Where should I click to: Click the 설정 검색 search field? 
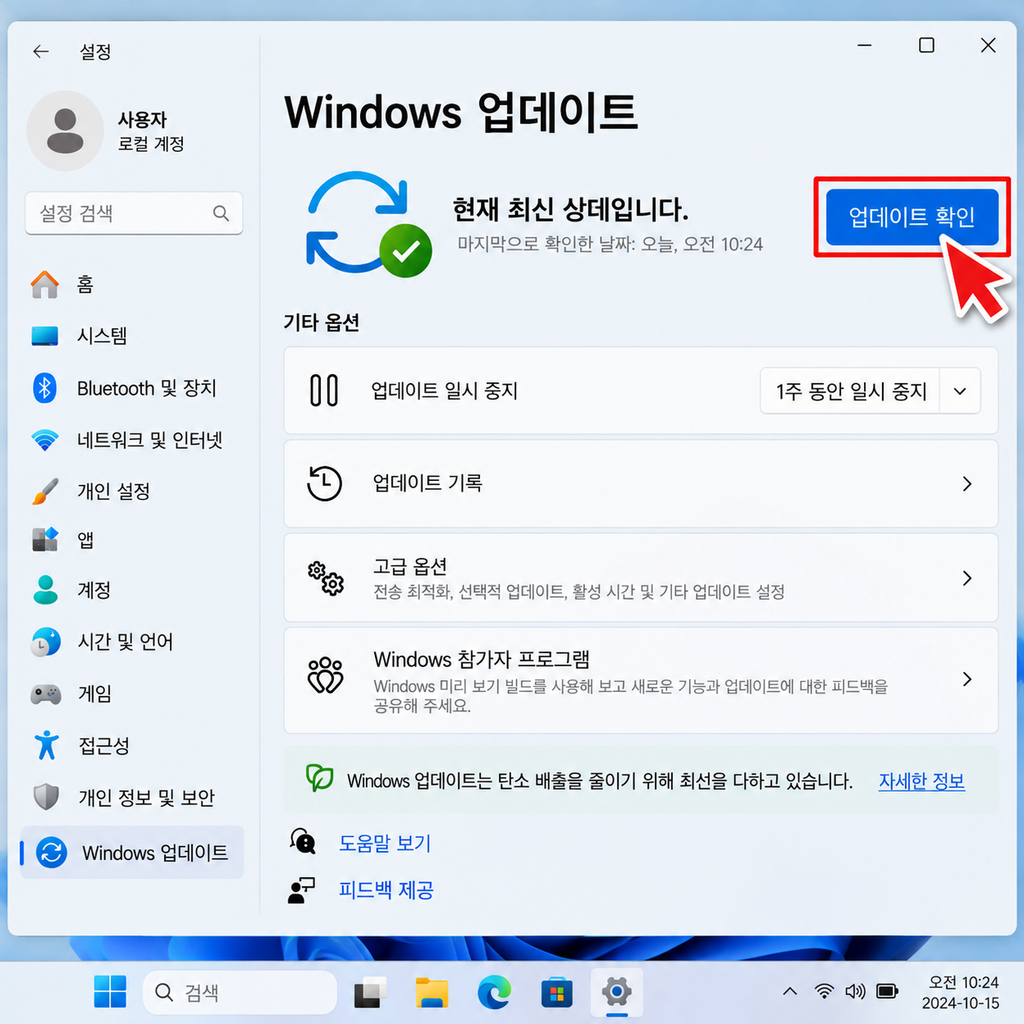click(134, 213)
